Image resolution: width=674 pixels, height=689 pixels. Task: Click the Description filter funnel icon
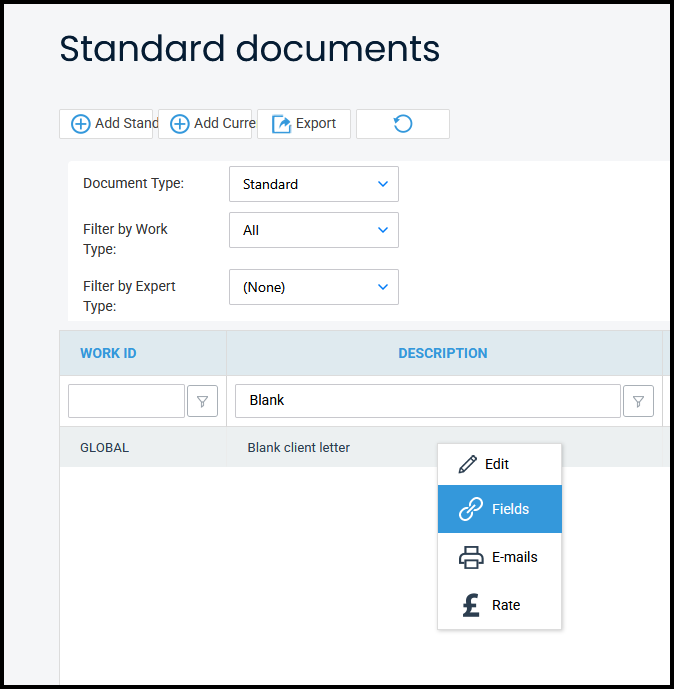pyautogui.click(x=639, y=401)
